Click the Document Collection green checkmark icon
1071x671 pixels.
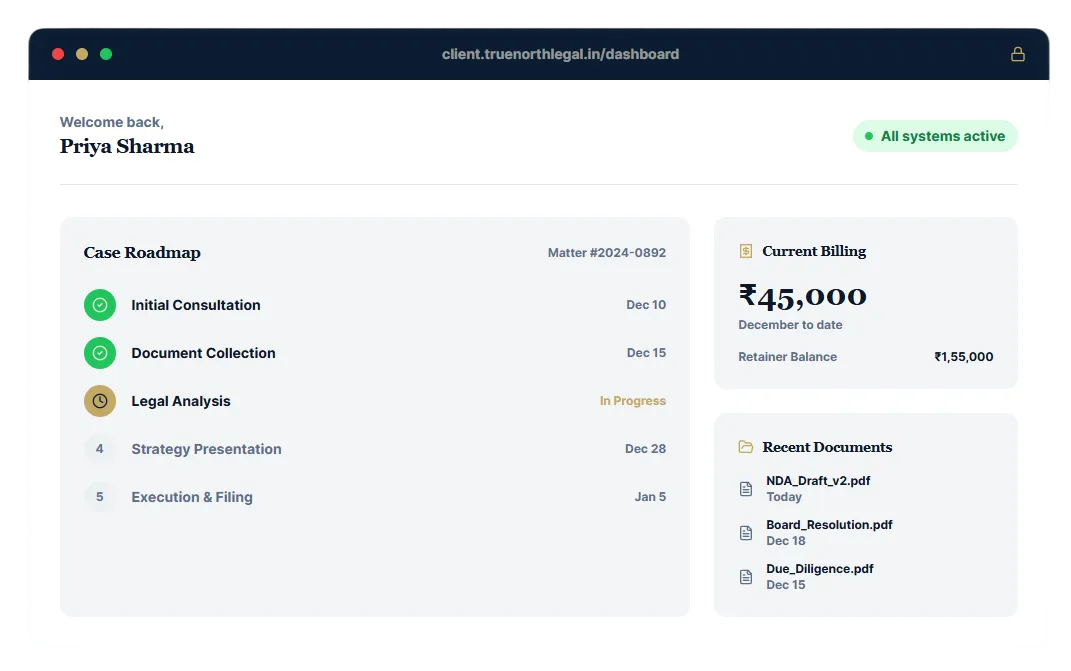point(100,353)
